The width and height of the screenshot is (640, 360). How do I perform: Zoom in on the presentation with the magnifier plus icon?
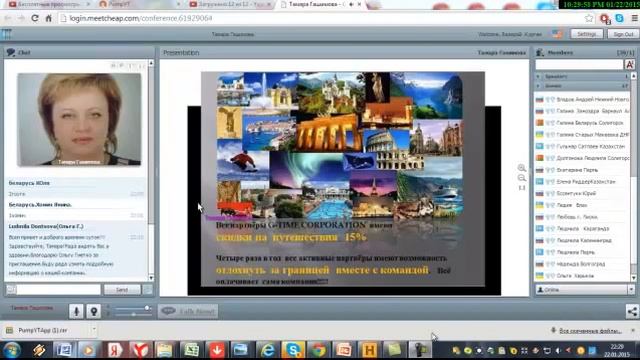522,168
